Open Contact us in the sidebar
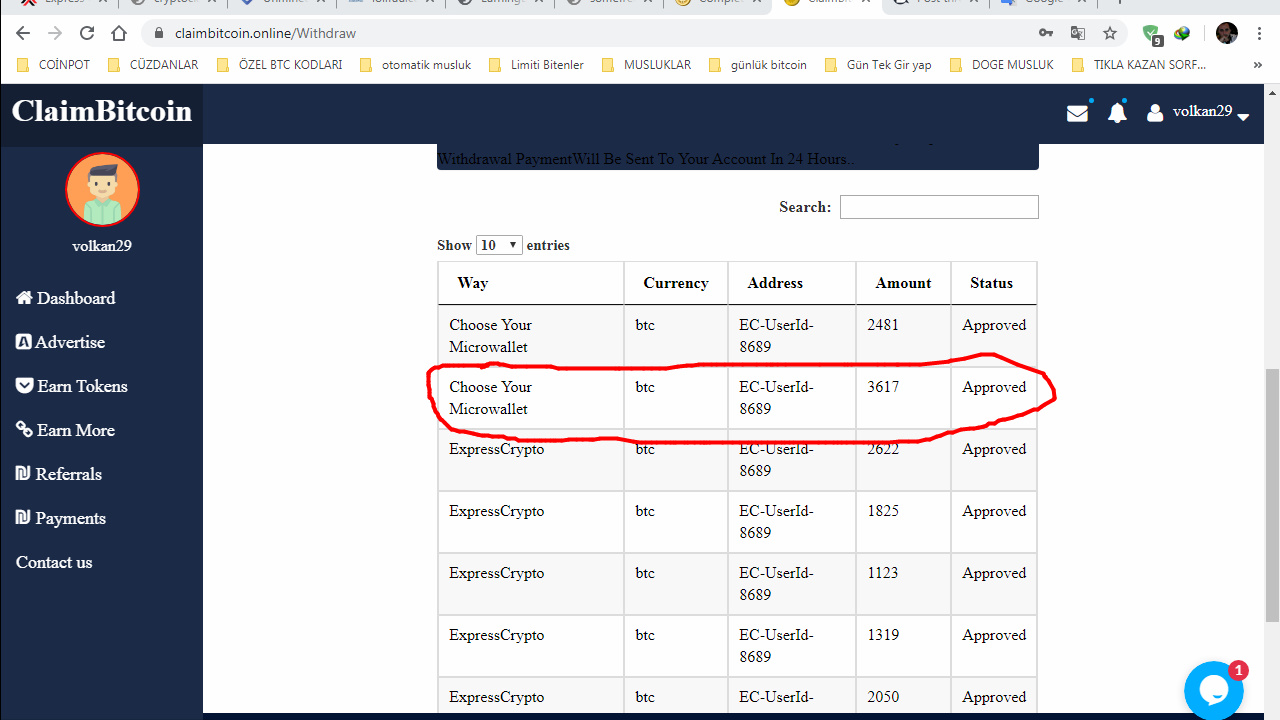The image size is (1280, 720). point(54,562)
